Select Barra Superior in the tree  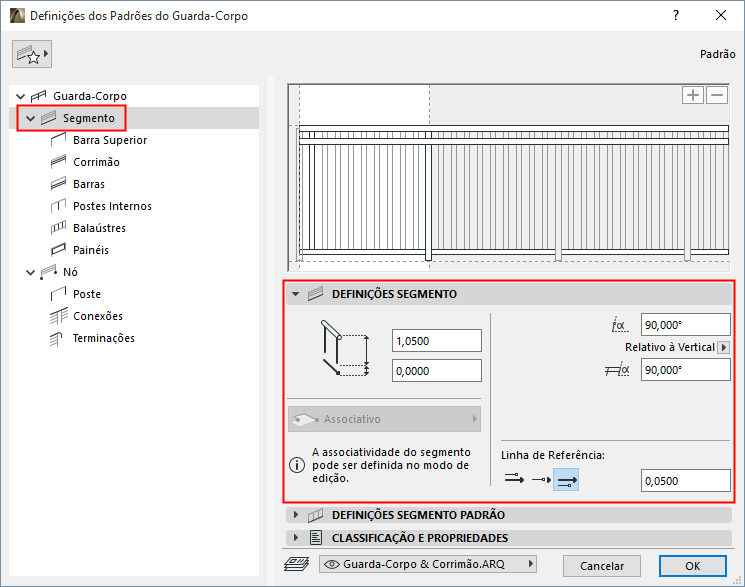coord(110,140)
